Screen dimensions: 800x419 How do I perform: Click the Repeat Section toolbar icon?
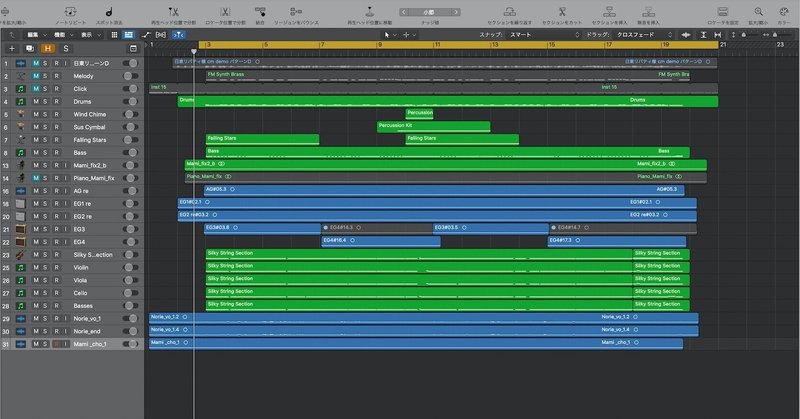coord(510,11)
